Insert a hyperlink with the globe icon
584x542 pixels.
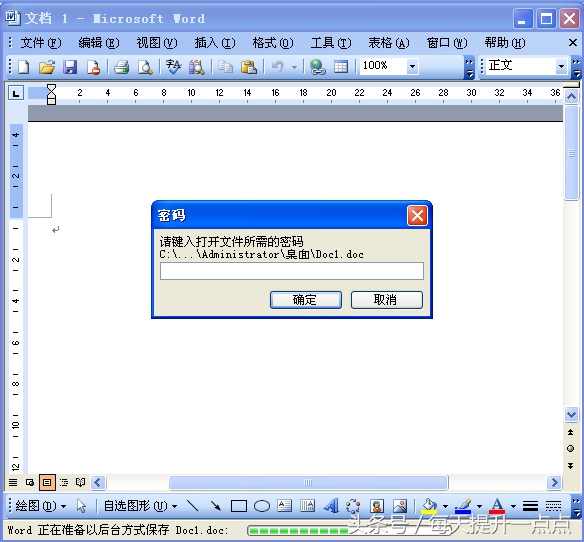(x=318, y=67)
